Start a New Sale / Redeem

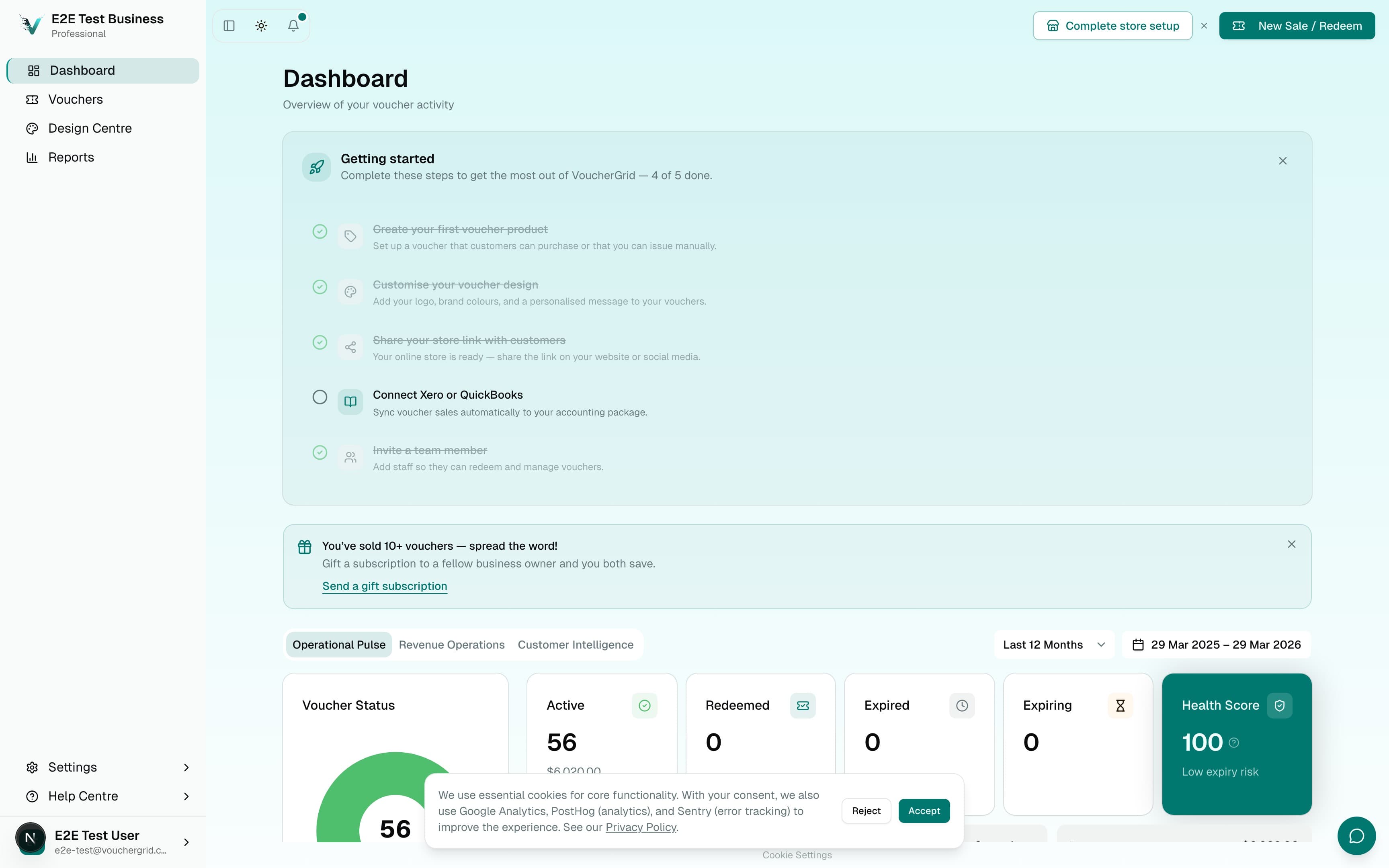coord(1297,26)
